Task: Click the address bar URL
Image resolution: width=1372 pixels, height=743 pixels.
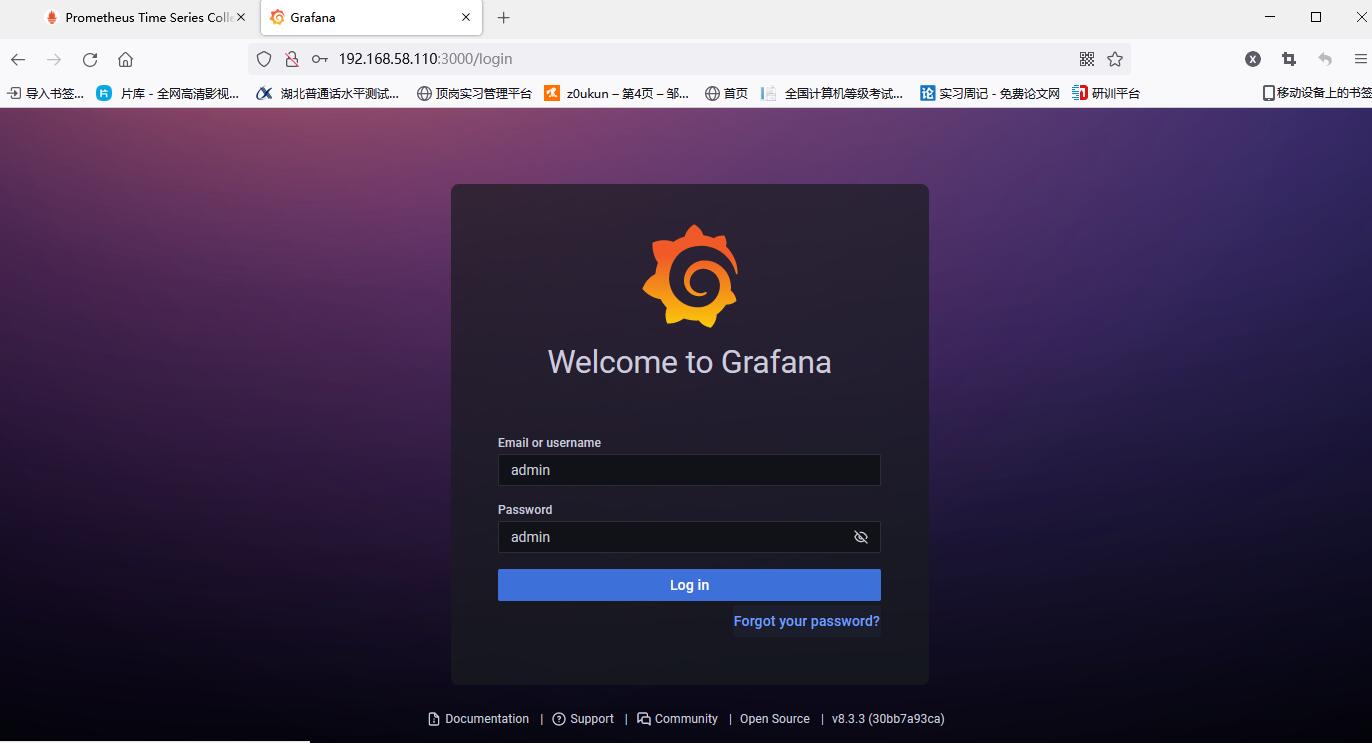Action: point(425,59)
